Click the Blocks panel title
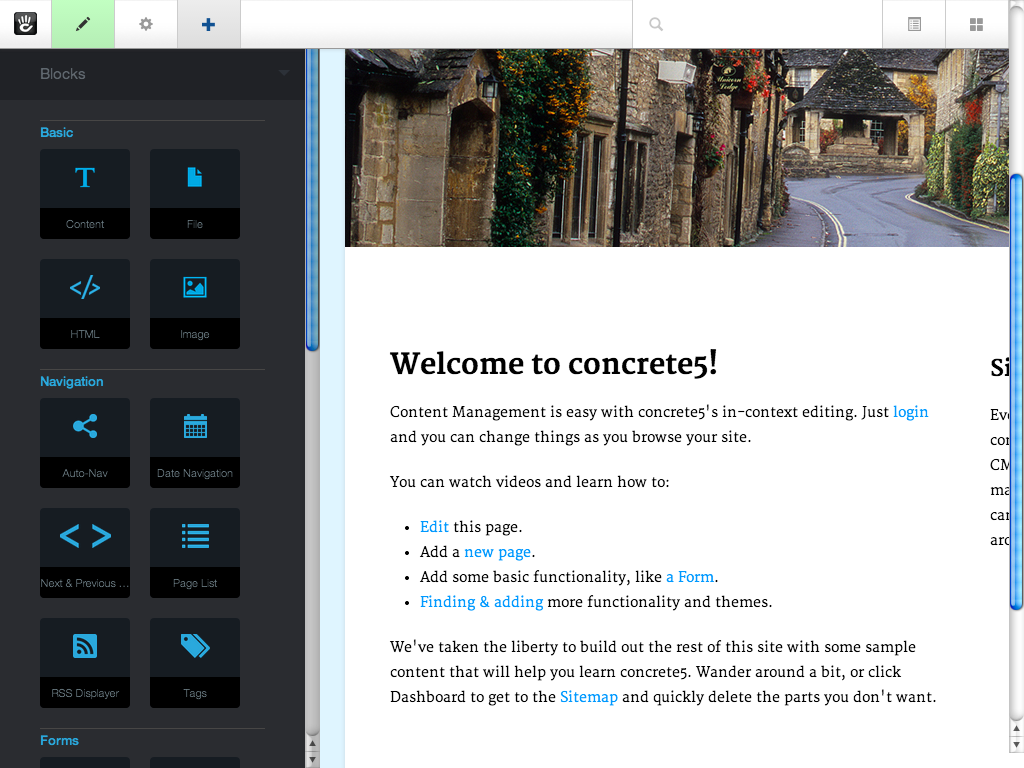 pyautogui.click(x=63, y=74)
